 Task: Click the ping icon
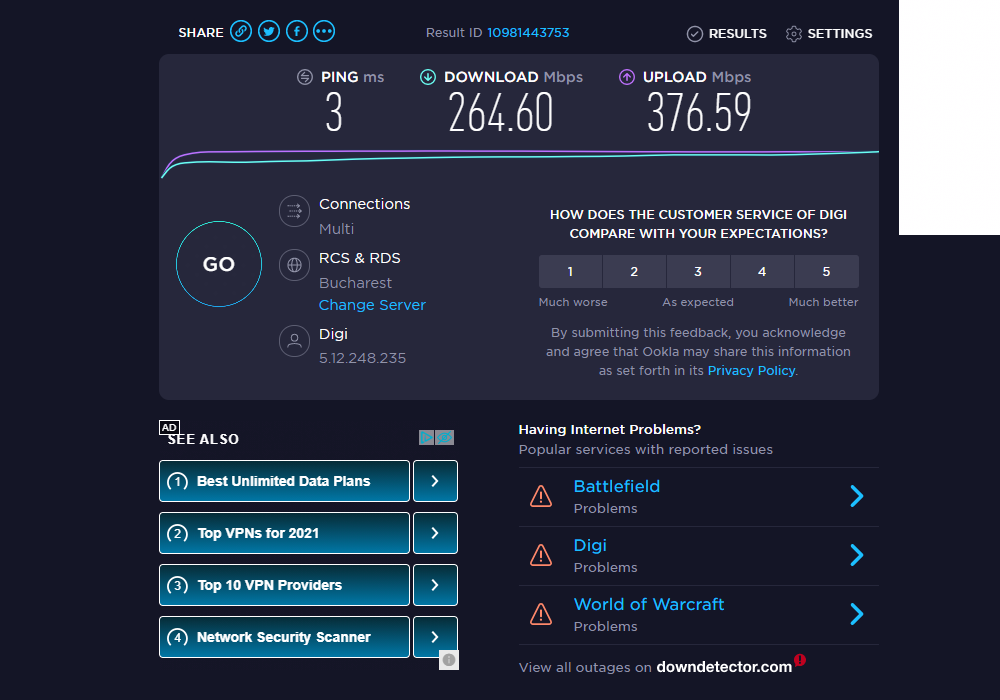305,77
